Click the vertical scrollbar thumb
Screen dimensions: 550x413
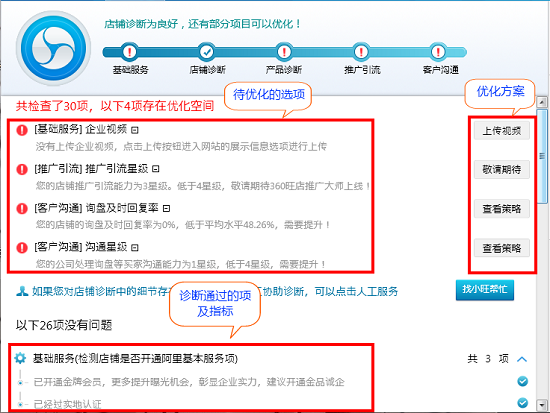coord(542,156)
